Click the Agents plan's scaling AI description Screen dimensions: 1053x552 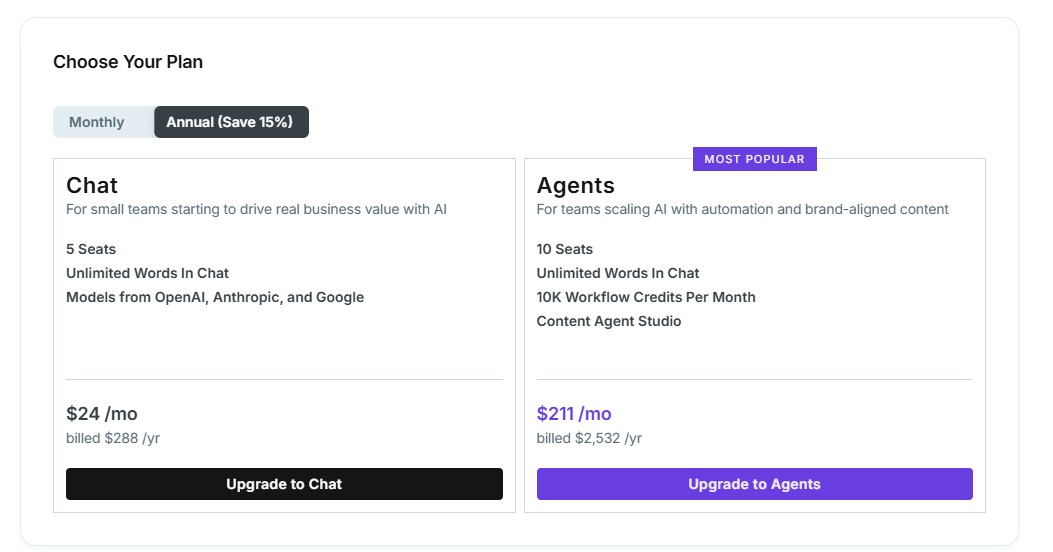742,209
